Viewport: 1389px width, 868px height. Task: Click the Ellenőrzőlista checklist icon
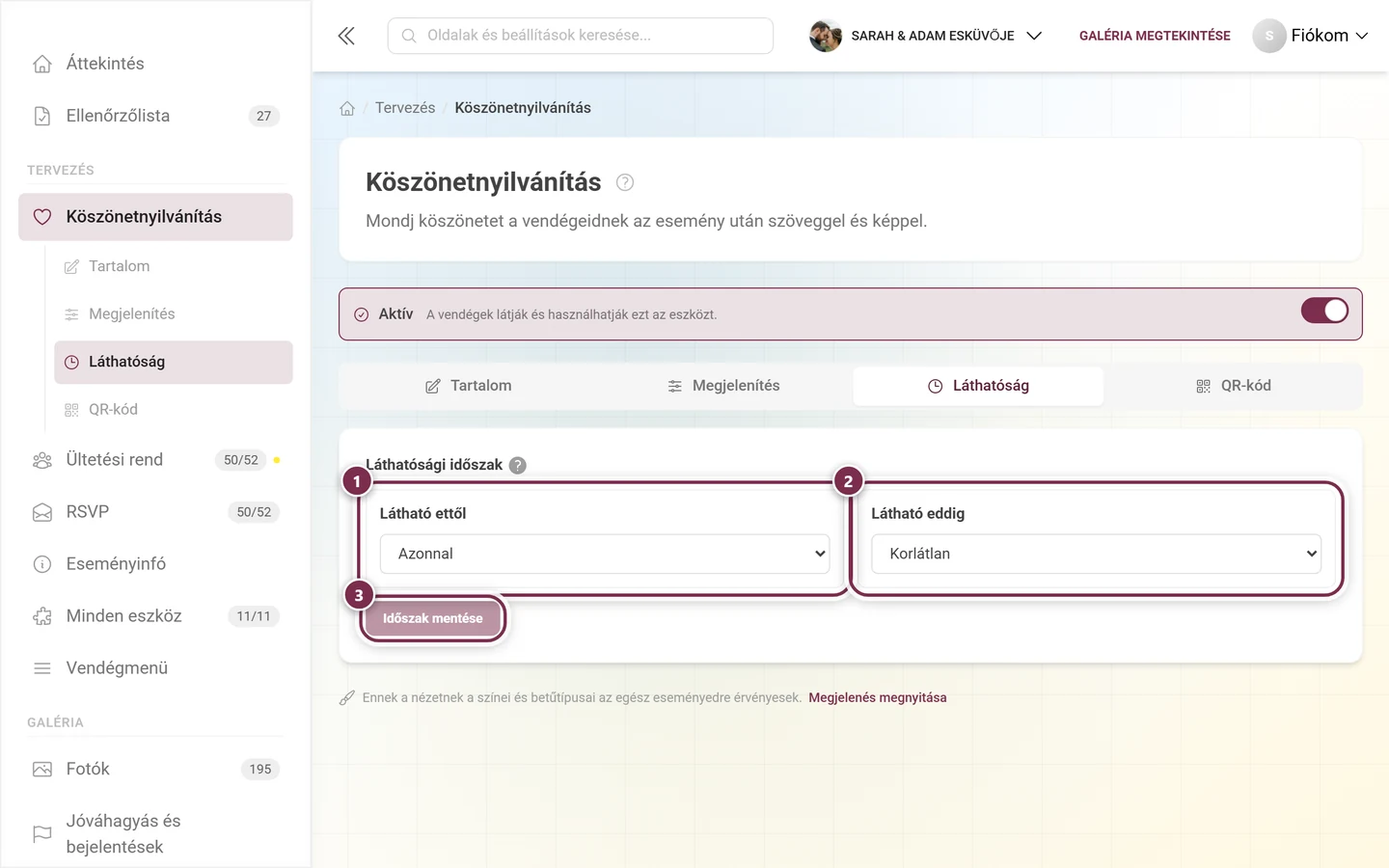click(x=42, y=116)
